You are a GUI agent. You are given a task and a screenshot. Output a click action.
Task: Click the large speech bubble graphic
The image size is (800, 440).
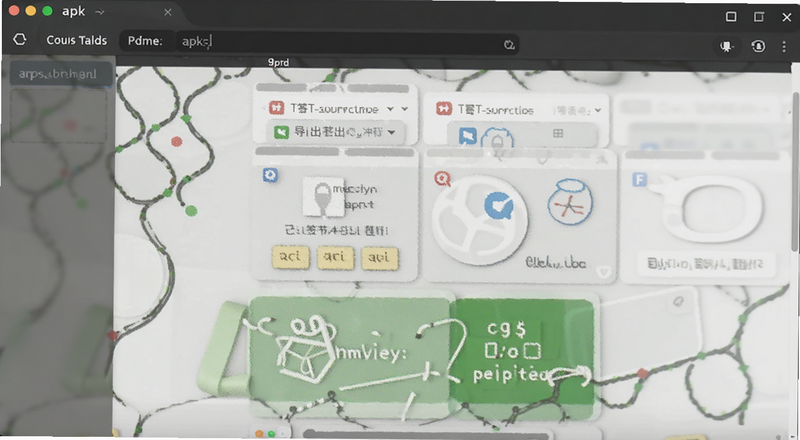tap(711, 209)
